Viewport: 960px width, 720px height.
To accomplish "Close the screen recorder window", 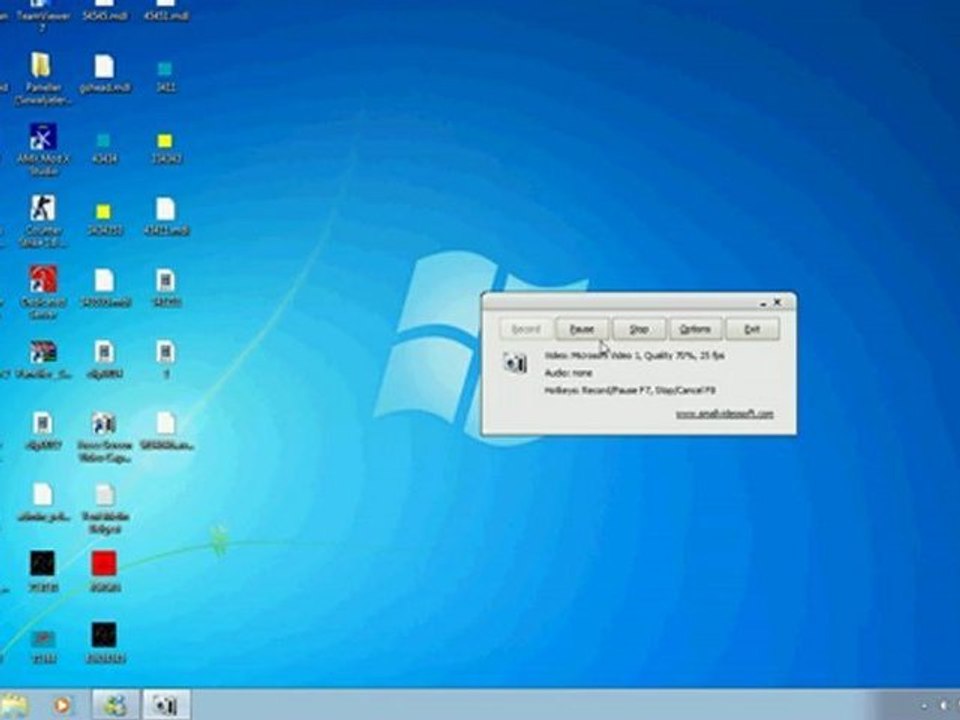I will (x=778, y=302).
